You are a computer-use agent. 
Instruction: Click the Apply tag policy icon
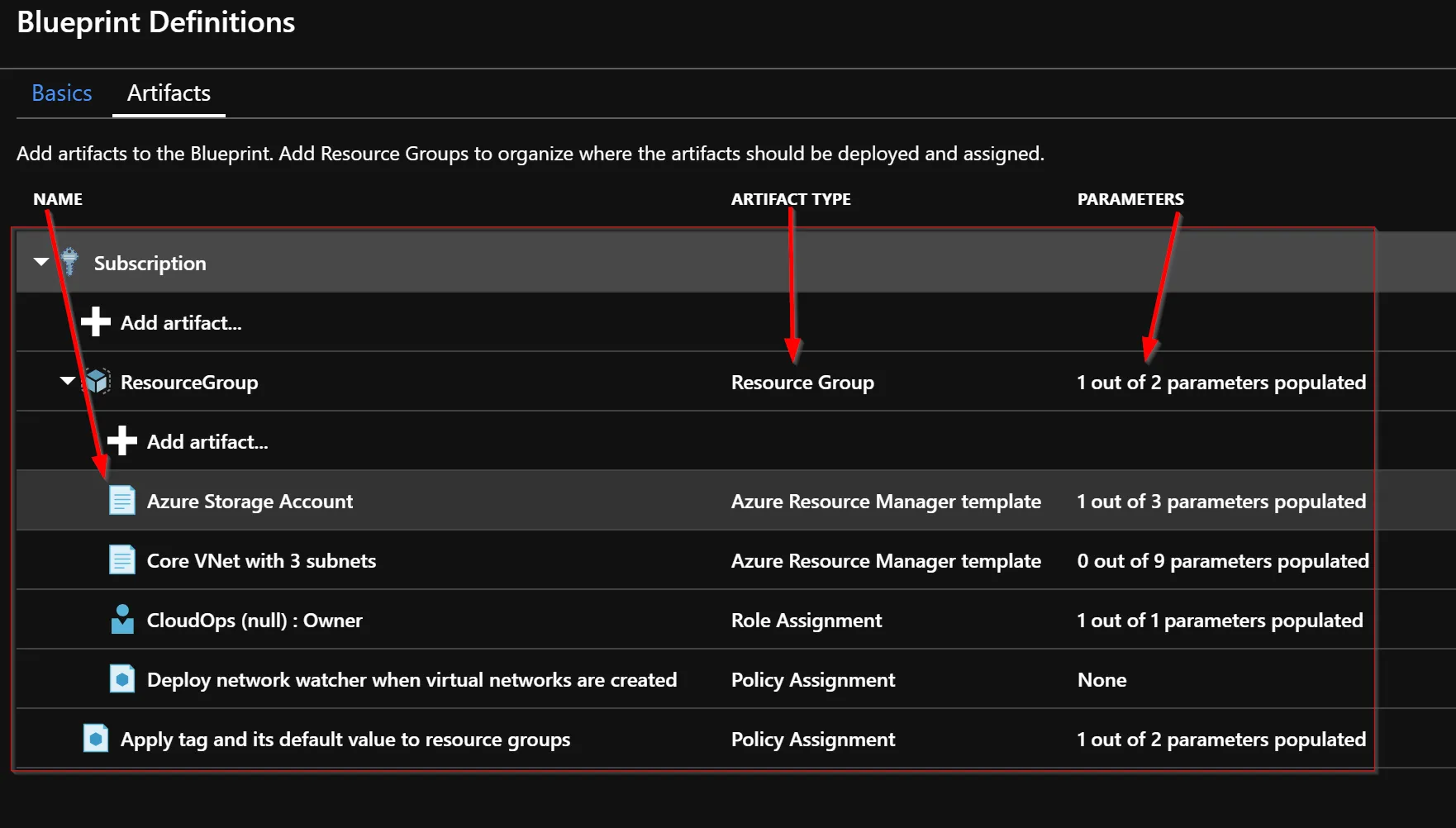tap(96, 738)
